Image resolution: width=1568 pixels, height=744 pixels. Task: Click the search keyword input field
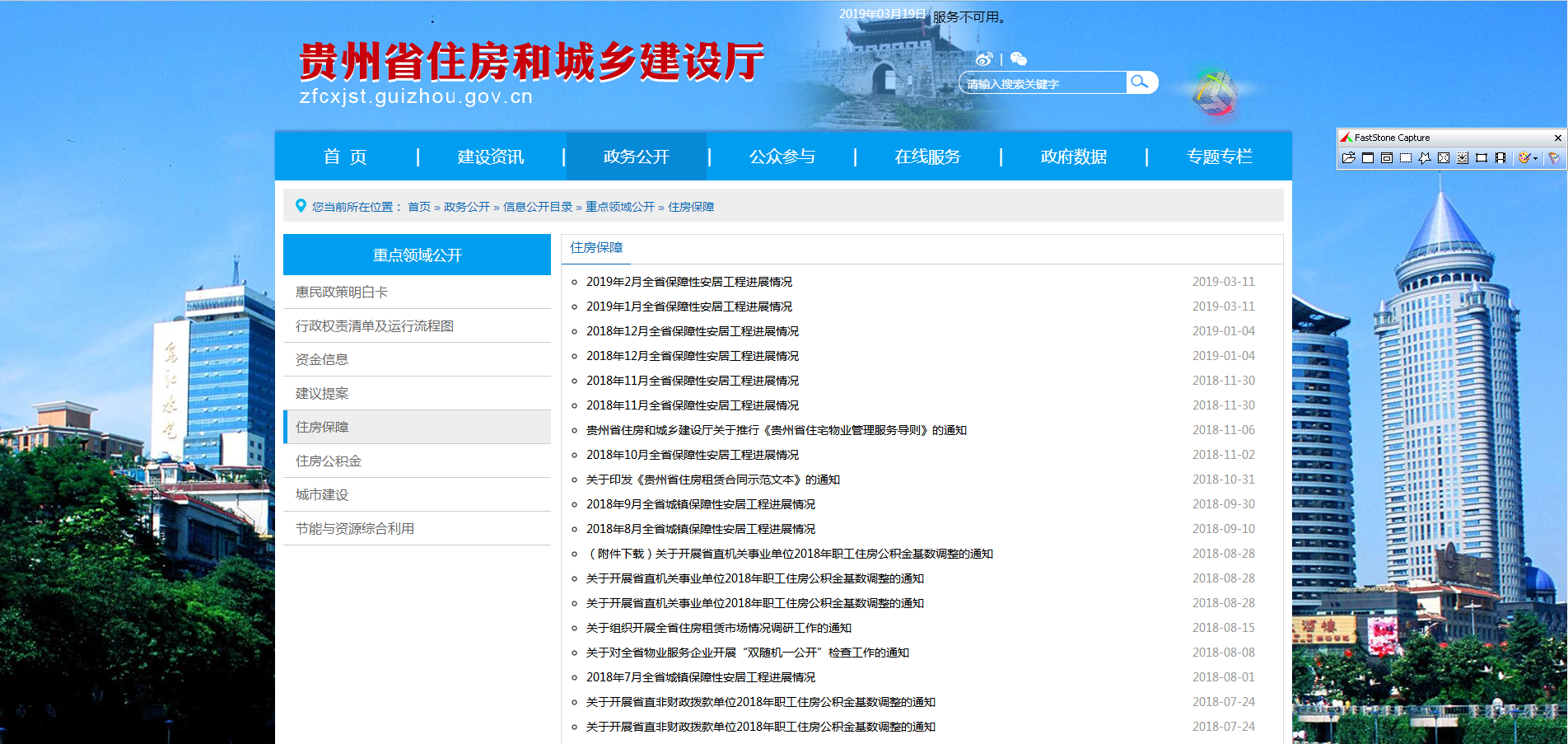coord(1042,83)
